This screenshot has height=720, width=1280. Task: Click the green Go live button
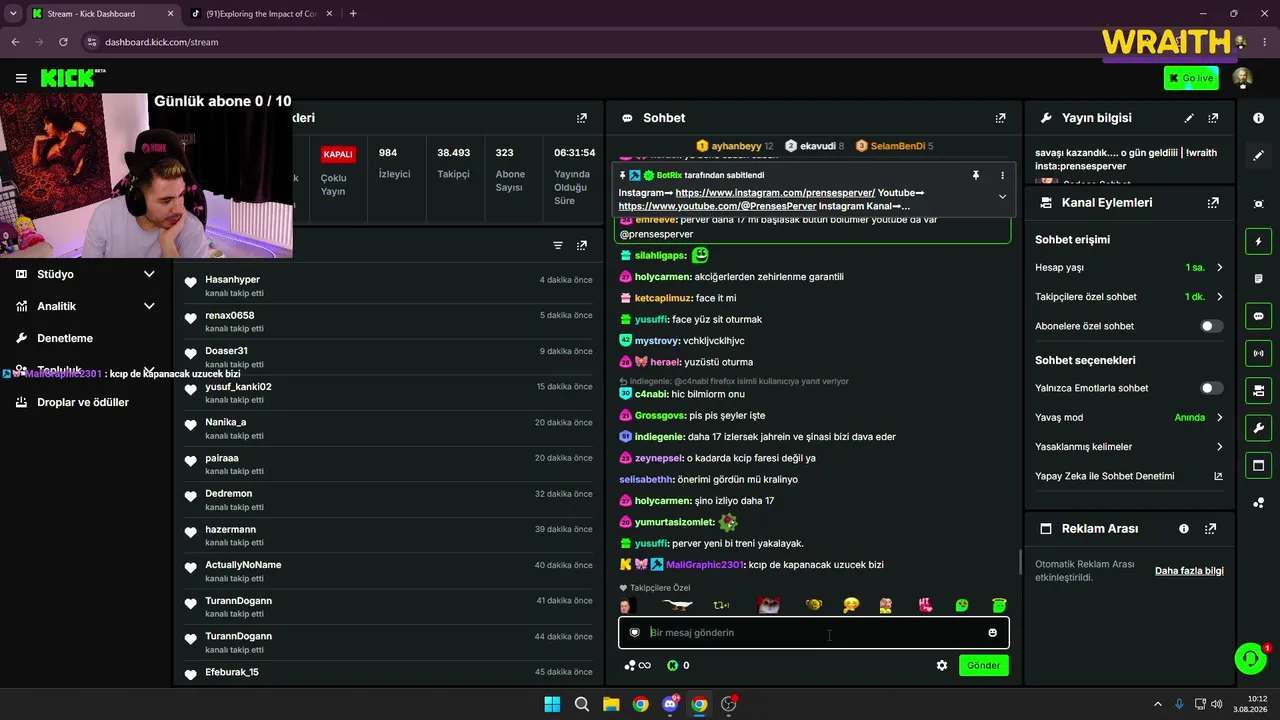[1191, 78]
